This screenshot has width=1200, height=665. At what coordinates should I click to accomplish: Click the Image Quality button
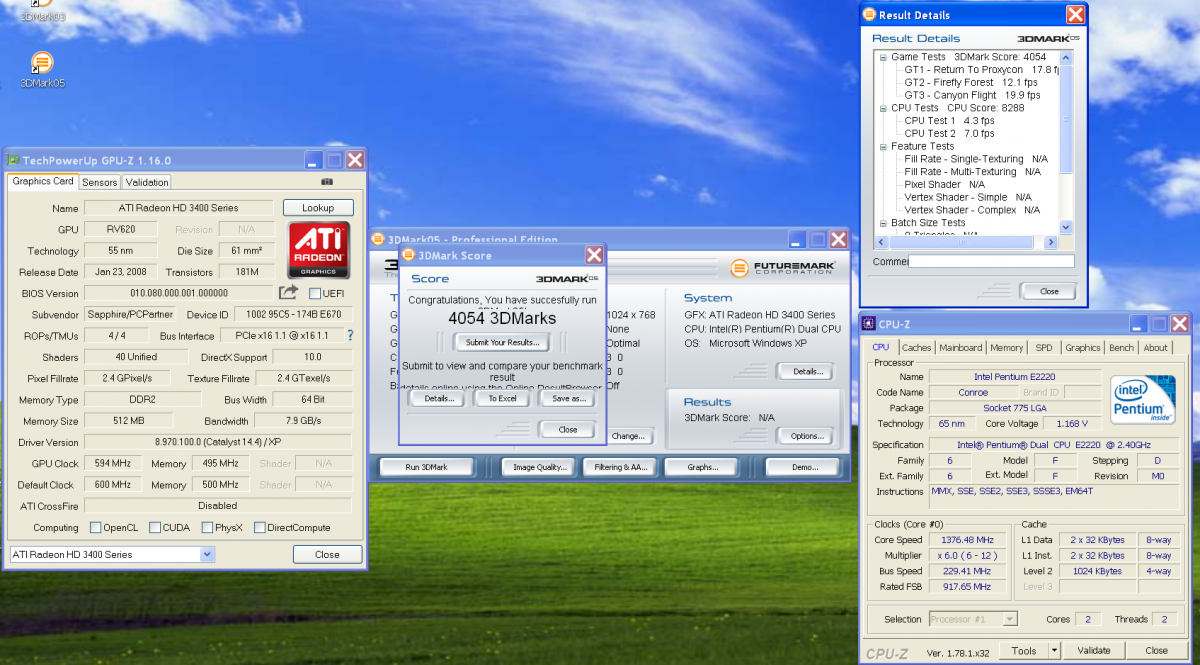pos(540,467)
